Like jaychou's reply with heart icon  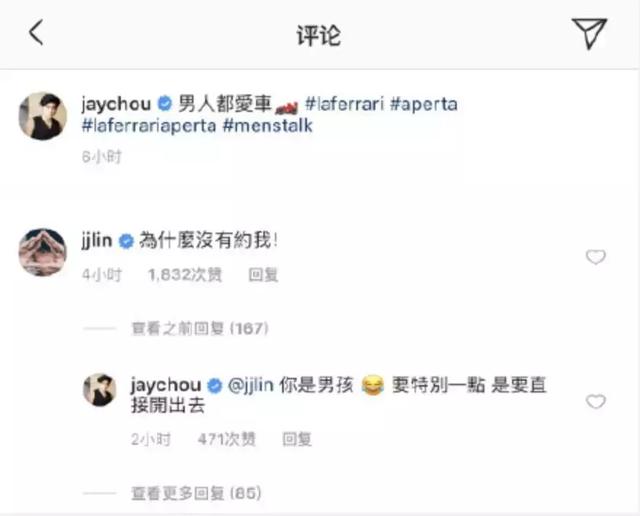(x=596, y=402)
